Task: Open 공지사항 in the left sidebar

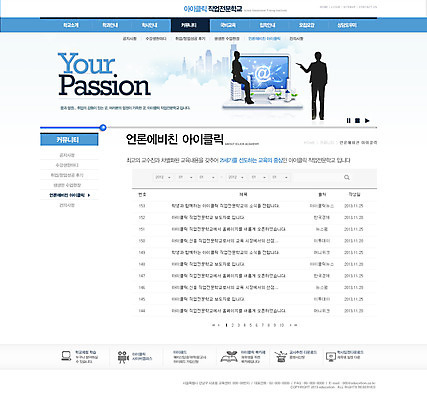Action: [x=67, y=155]
